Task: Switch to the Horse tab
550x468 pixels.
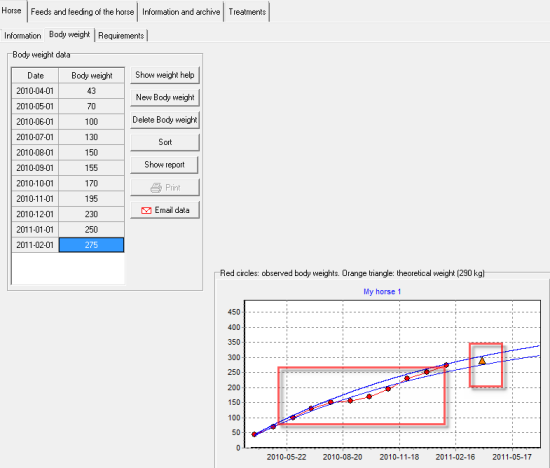Action: click(12, 11)
